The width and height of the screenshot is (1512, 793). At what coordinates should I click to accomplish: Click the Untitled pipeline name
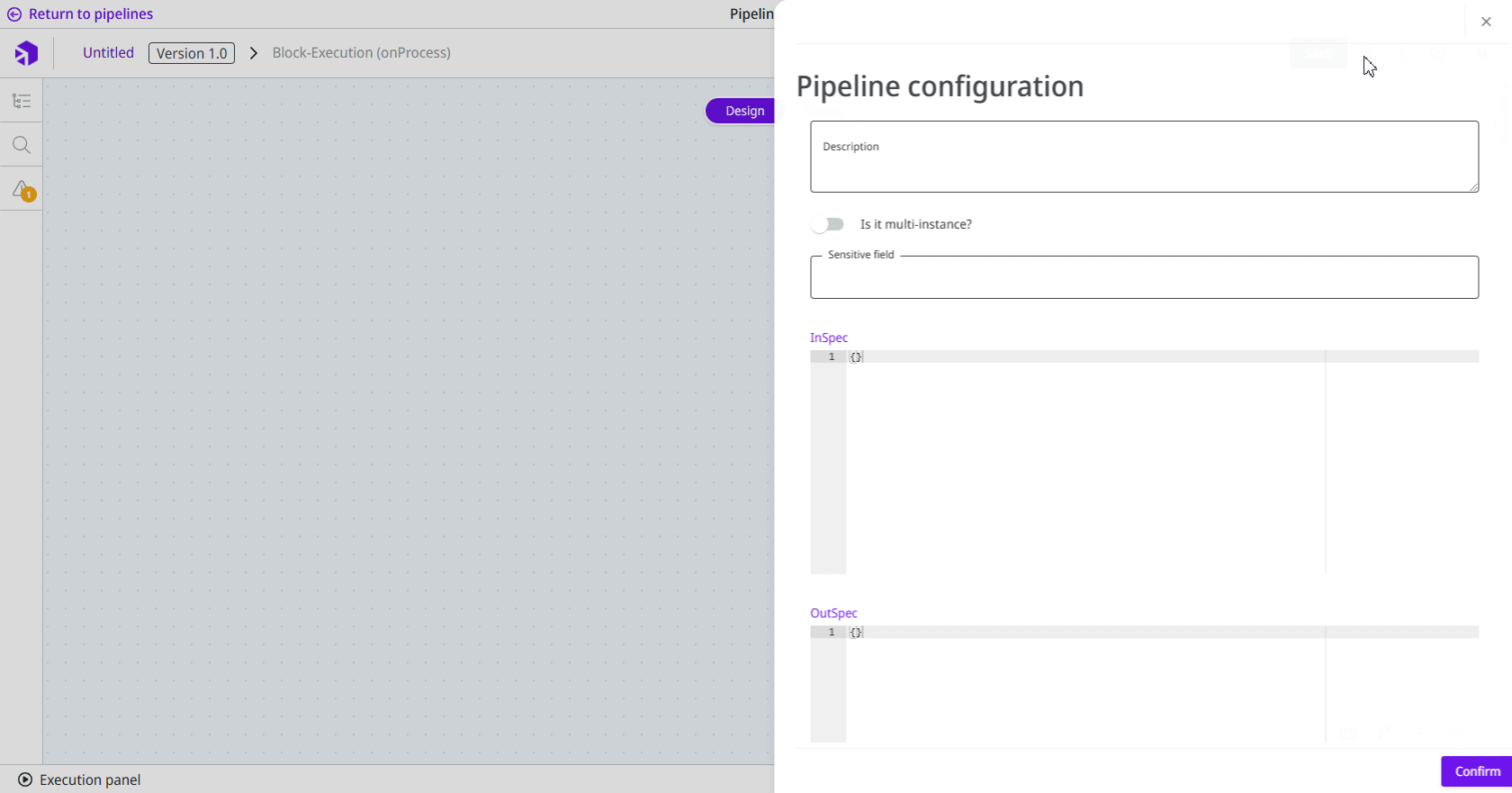(x=108, y=53)
